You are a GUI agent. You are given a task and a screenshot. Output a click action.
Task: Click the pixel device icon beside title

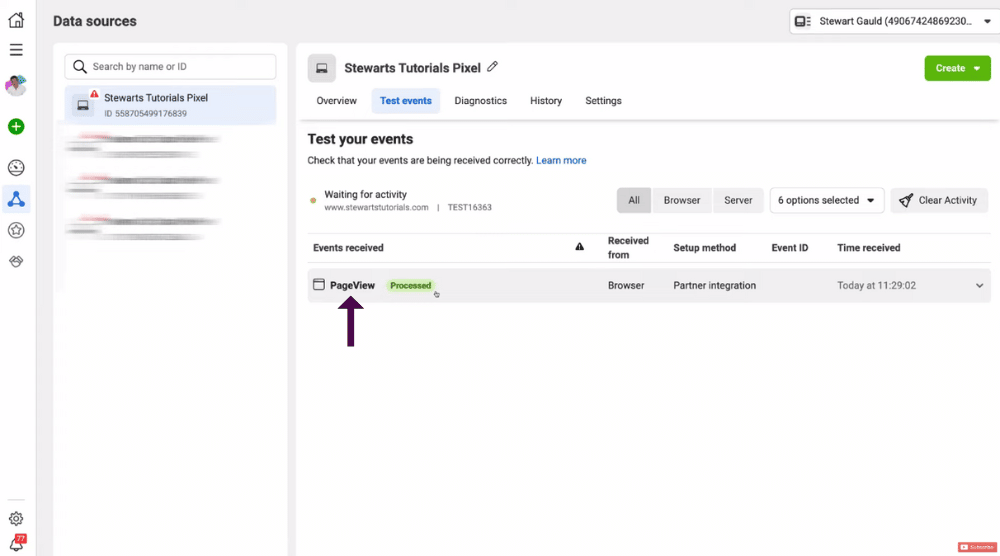pyautogui.click(x=321, y=68)
